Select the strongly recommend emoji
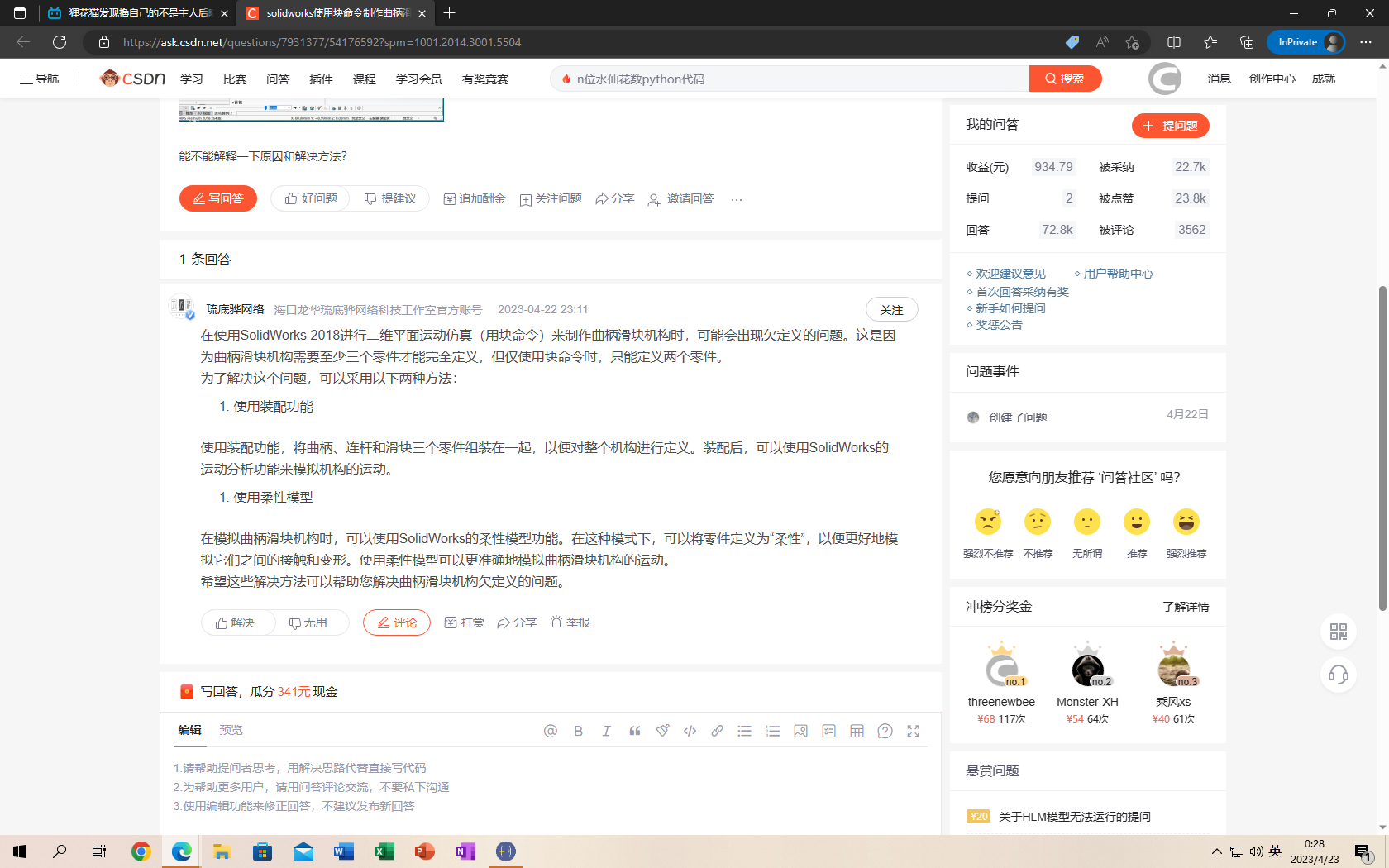Viewport: 1389px width, 868px height. (1186, 522)
